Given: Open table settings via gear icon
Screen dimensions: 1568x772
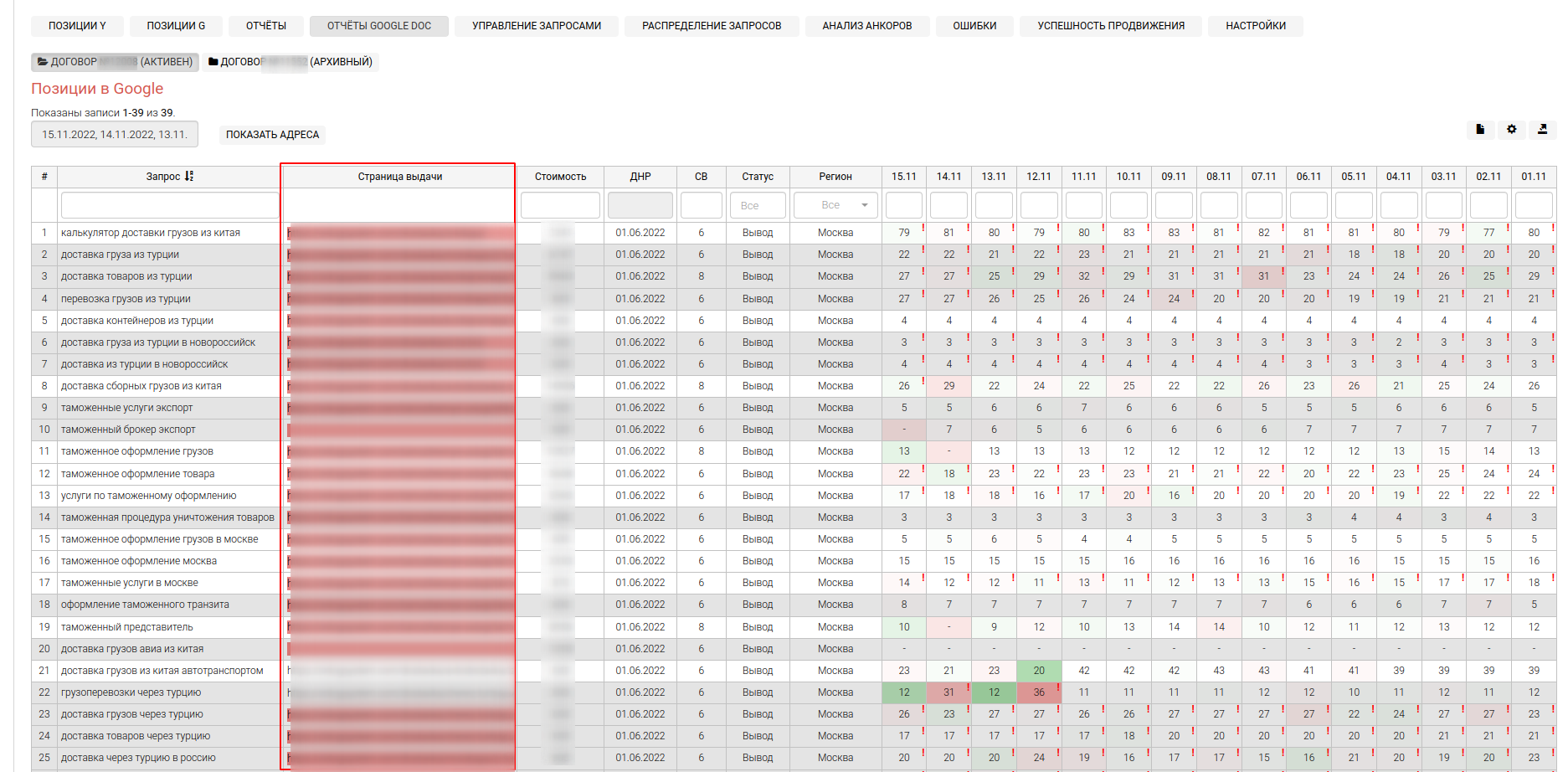Looking at the screenshot, I should pos(1511,130).
